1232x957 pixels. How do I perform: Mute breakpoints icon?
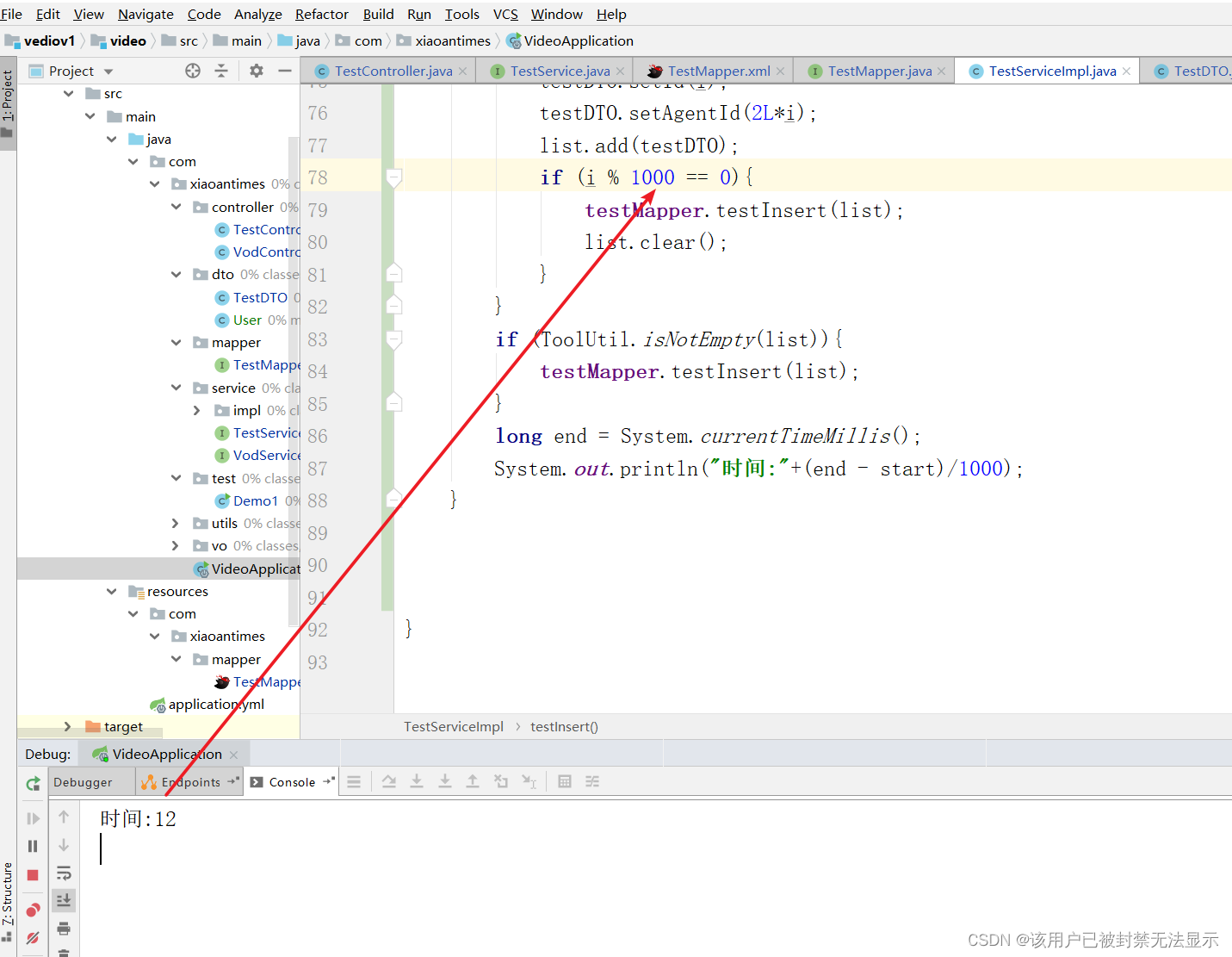click(33, 937)
